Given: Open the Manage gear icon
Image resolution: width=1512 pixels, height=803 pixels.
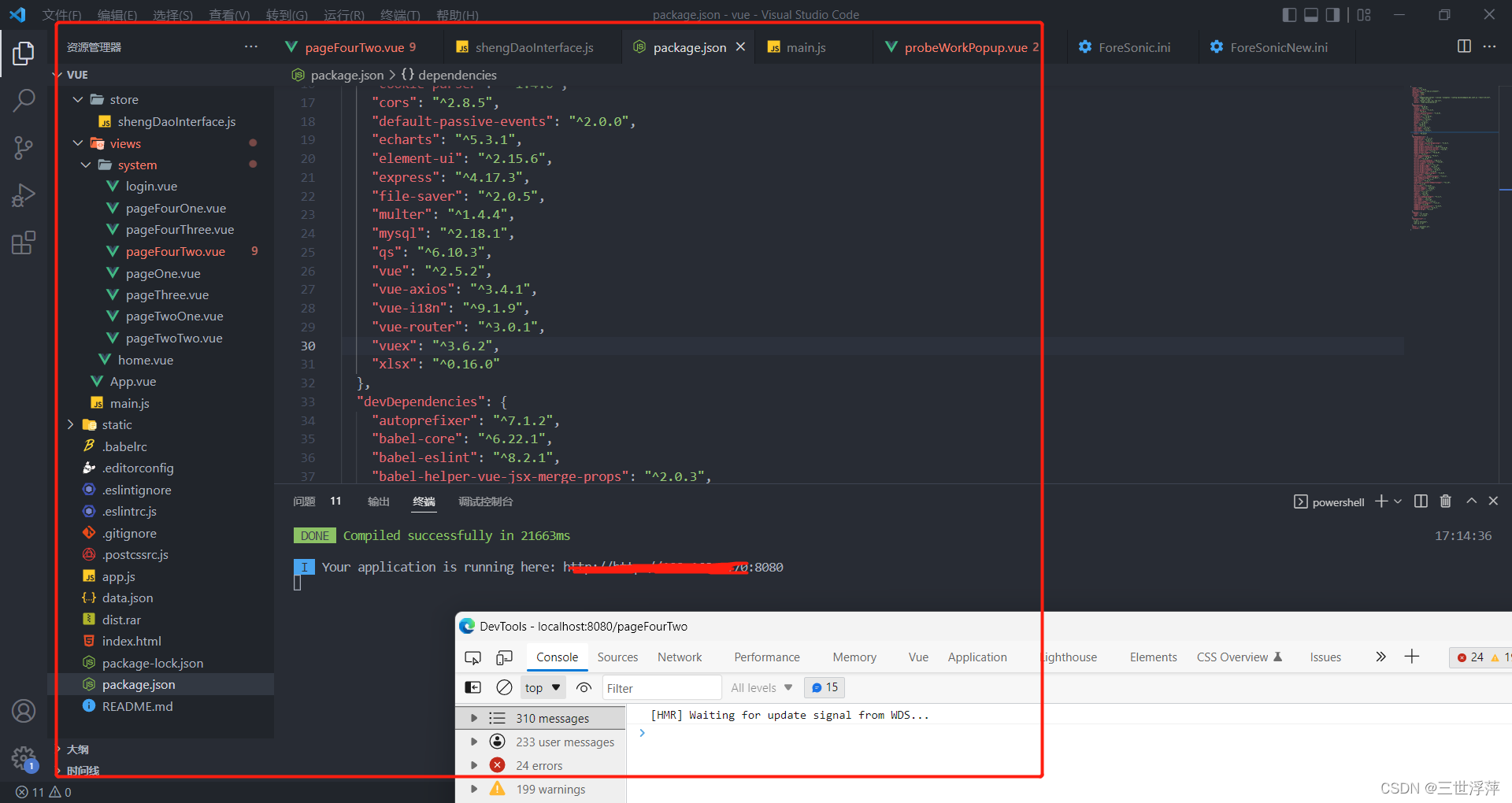Looking at the screenshot, I should 24,759.
